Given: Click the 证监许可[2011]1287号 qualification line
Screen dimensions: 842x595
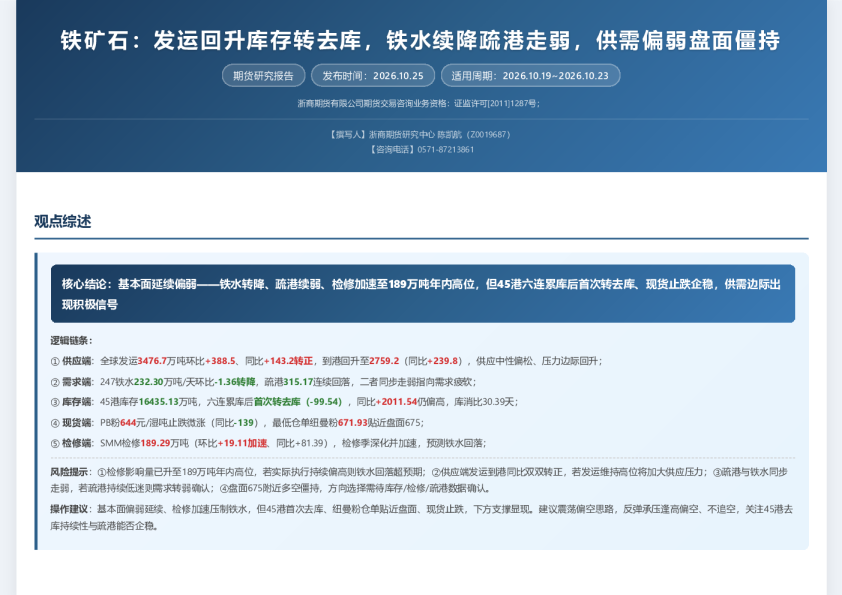Looking at the screenshot, I should click(x=419, y=103).
